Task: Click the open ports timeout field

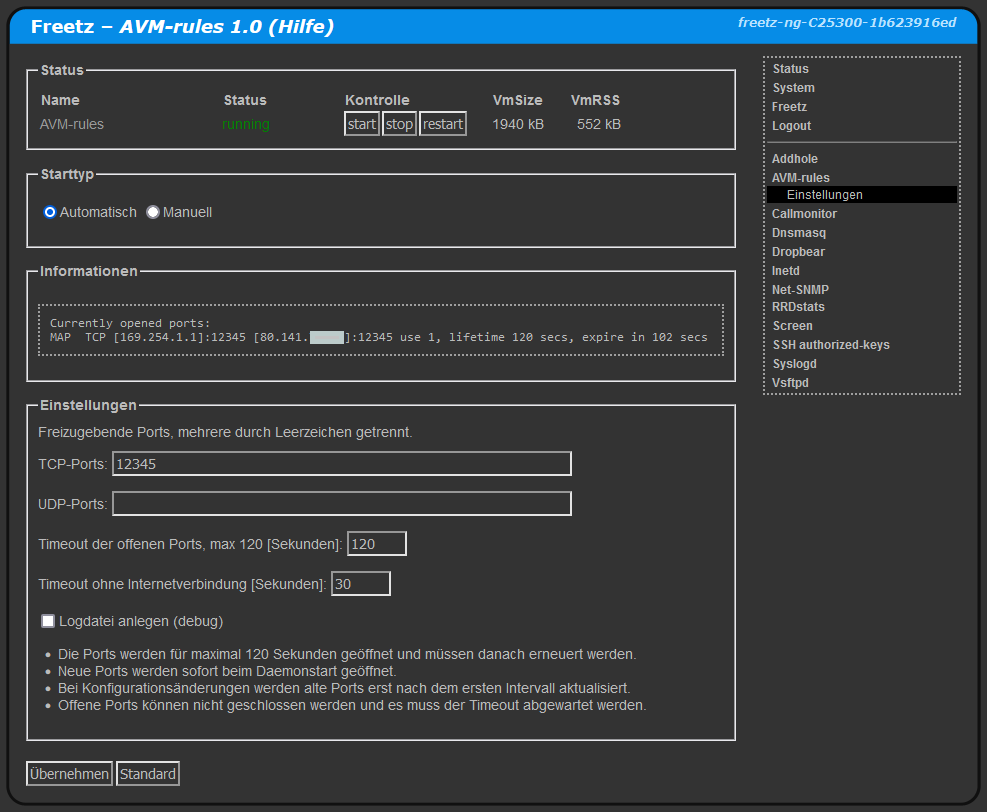Action: (376, 544)
